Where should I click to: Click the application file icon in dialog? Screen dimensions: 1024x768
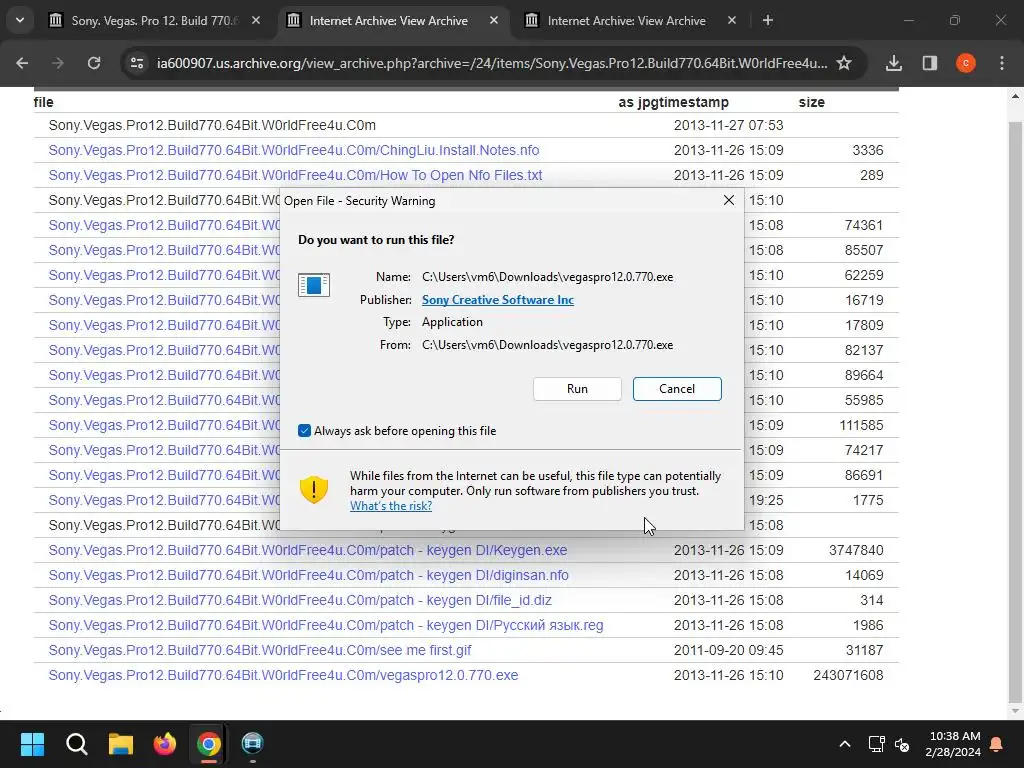pyautogui.click(x=314, y=285)
